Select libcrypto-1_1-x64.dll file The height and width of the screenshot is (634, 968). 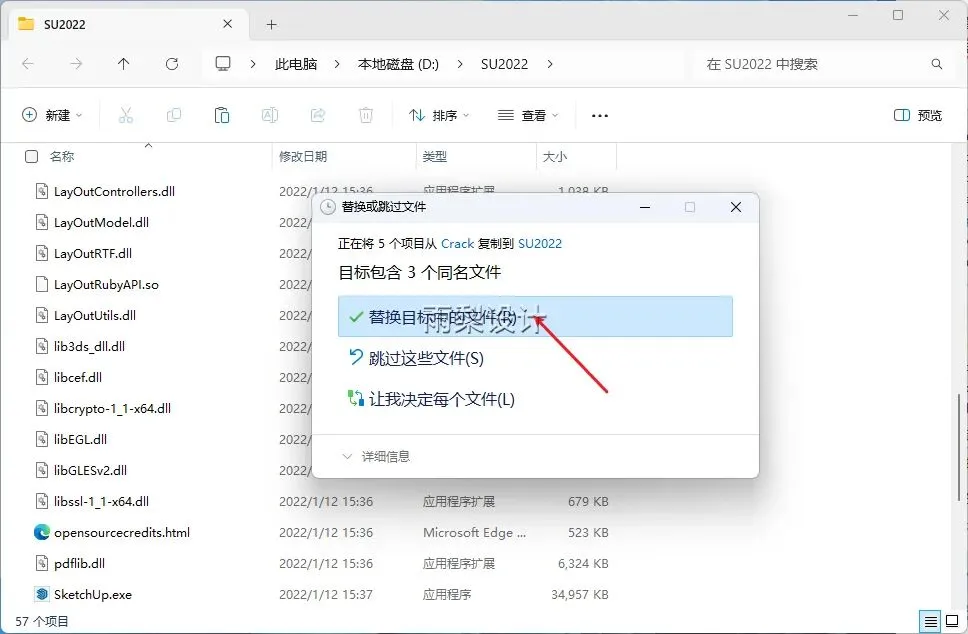(112, 408)
